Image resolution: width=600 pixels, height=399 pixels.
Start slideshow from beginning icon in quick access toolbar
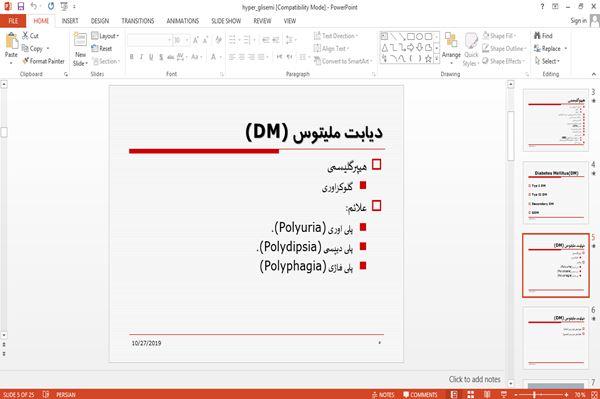pyautogui.click(x=64, y=6)
